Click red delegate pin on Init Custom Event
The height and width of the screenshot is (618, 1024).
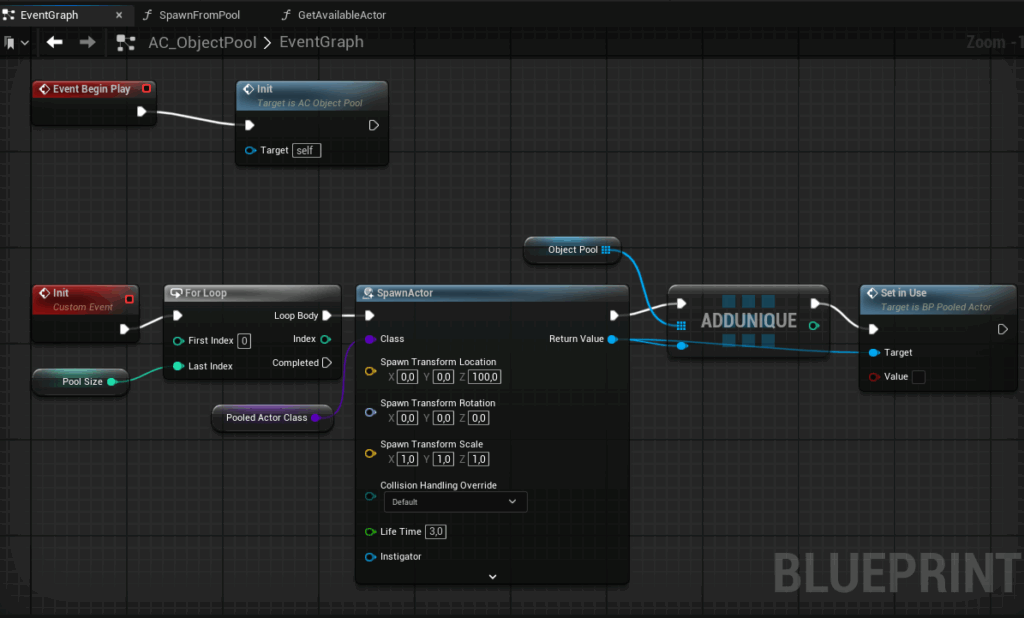[x=129, y=299]
